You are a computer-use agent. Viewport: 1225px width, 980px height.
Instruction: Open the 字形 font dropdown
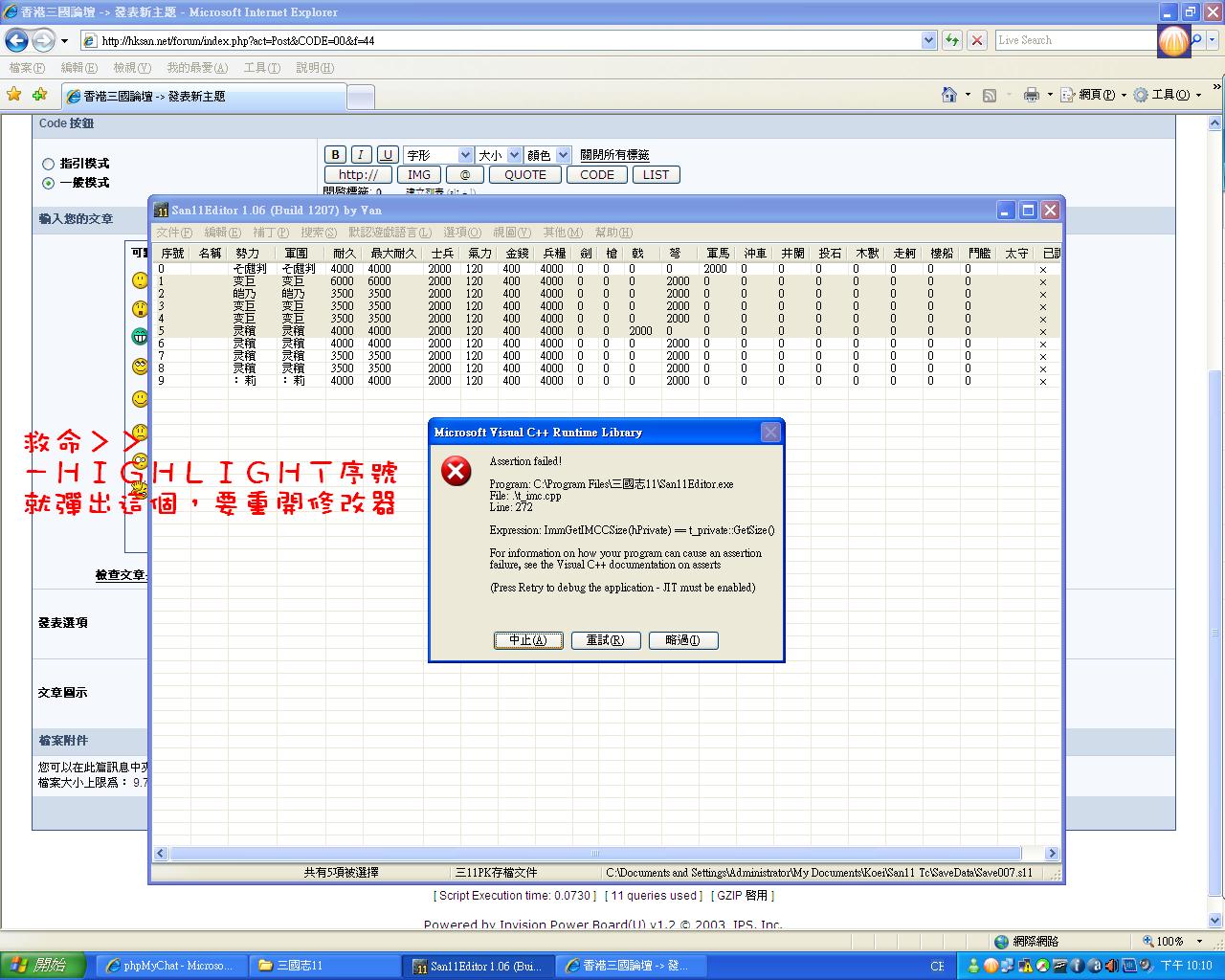point(438,155)
